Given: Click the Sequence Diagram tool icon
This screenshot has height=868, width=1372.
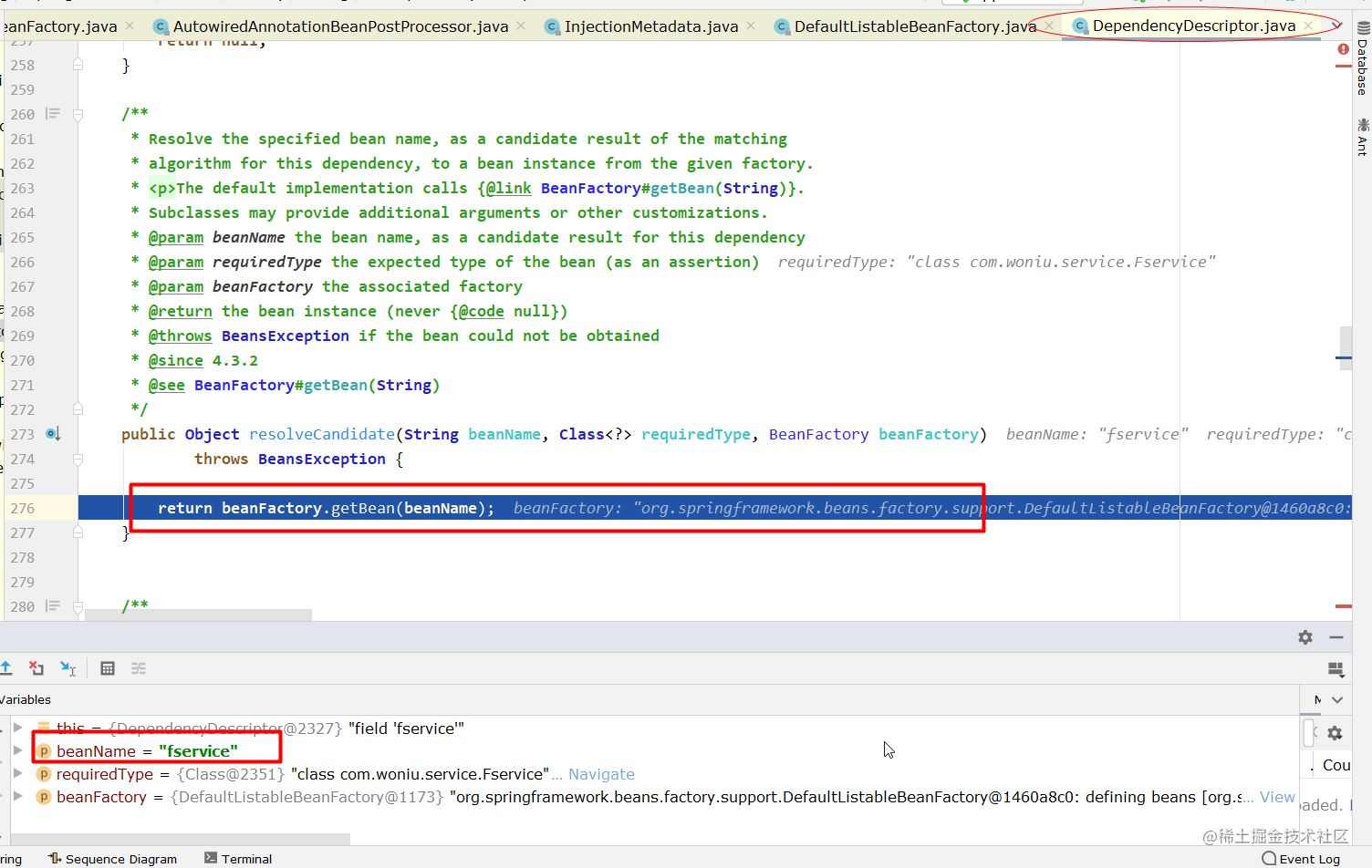Looking at the screenshot, I should 55,858.
